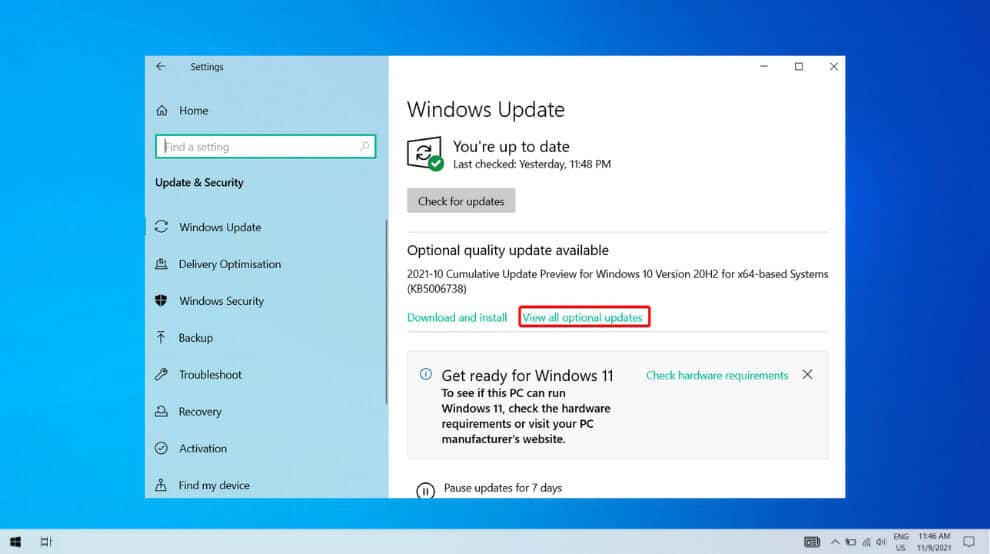Click the network tray icon
990x554 pixels.
pos(866,542)
